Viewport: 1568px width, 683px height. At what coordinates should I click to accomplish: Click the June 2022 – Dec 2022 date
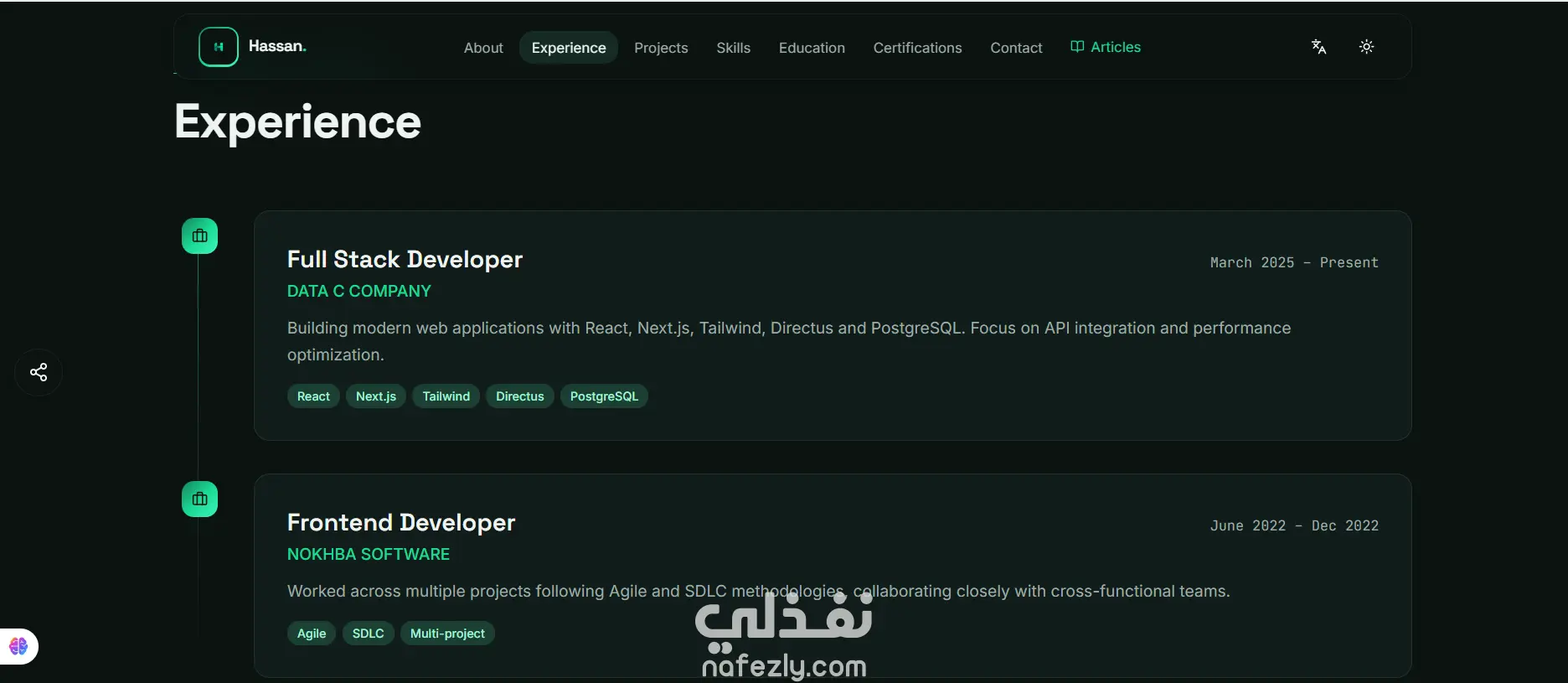(1294, 526)
